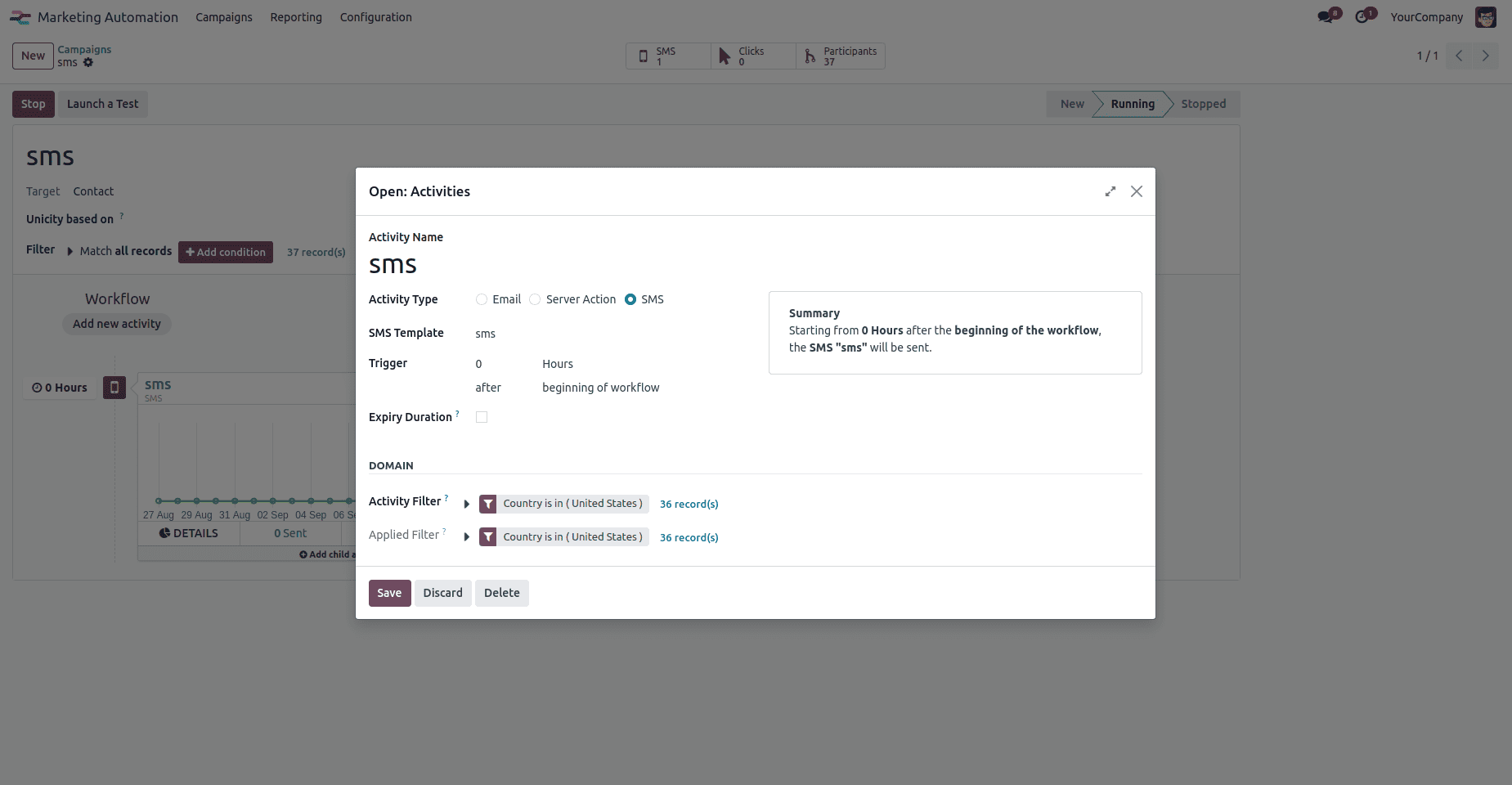Image resolution: width=1512 pixels, height=785 pixels.
Task: Click the Activity Filter help tooltip mark
Action: (446, 497)
